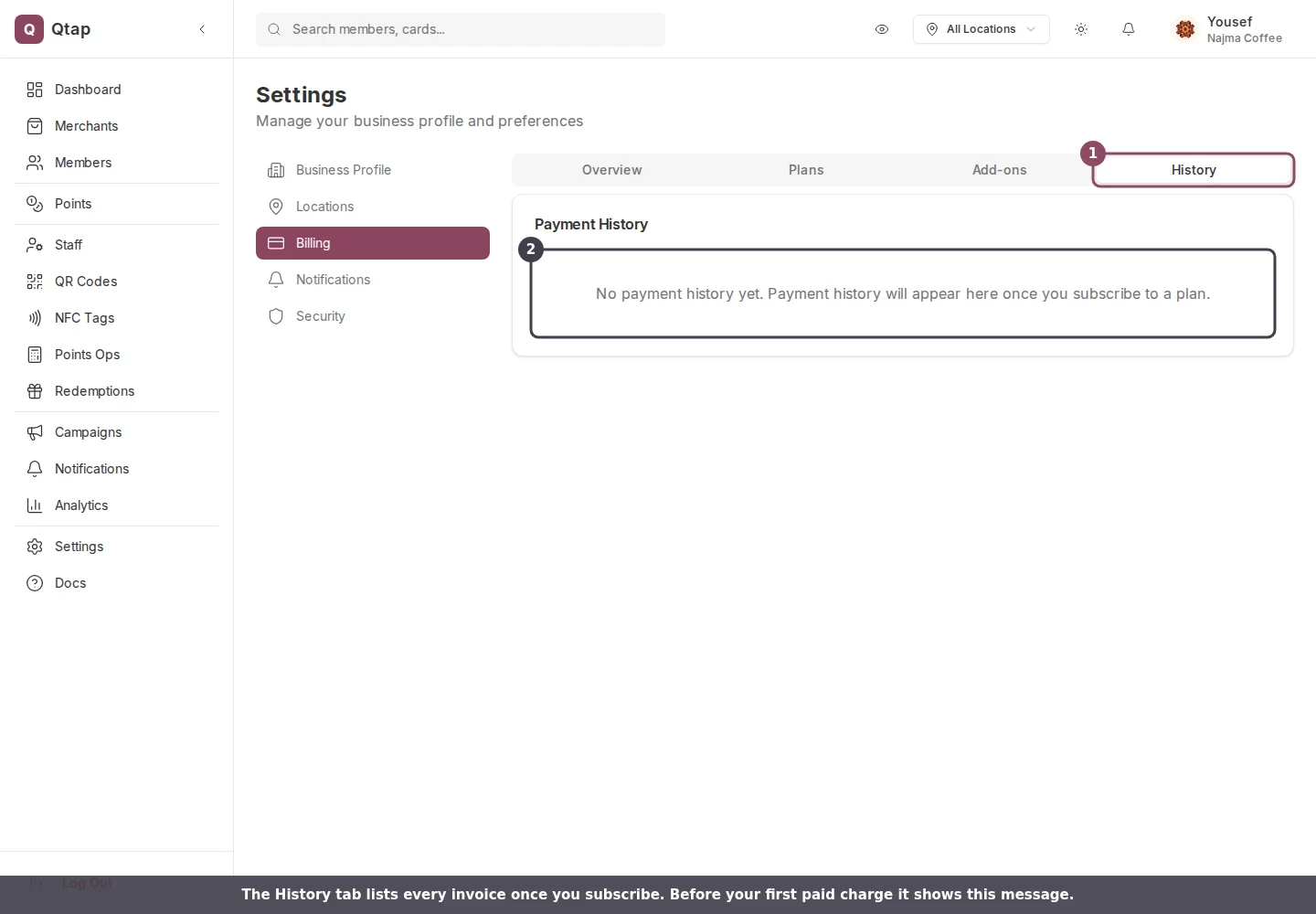Screen dimensions: 1316x914
Task: Click the Settings page title
Action: (302, 95)
